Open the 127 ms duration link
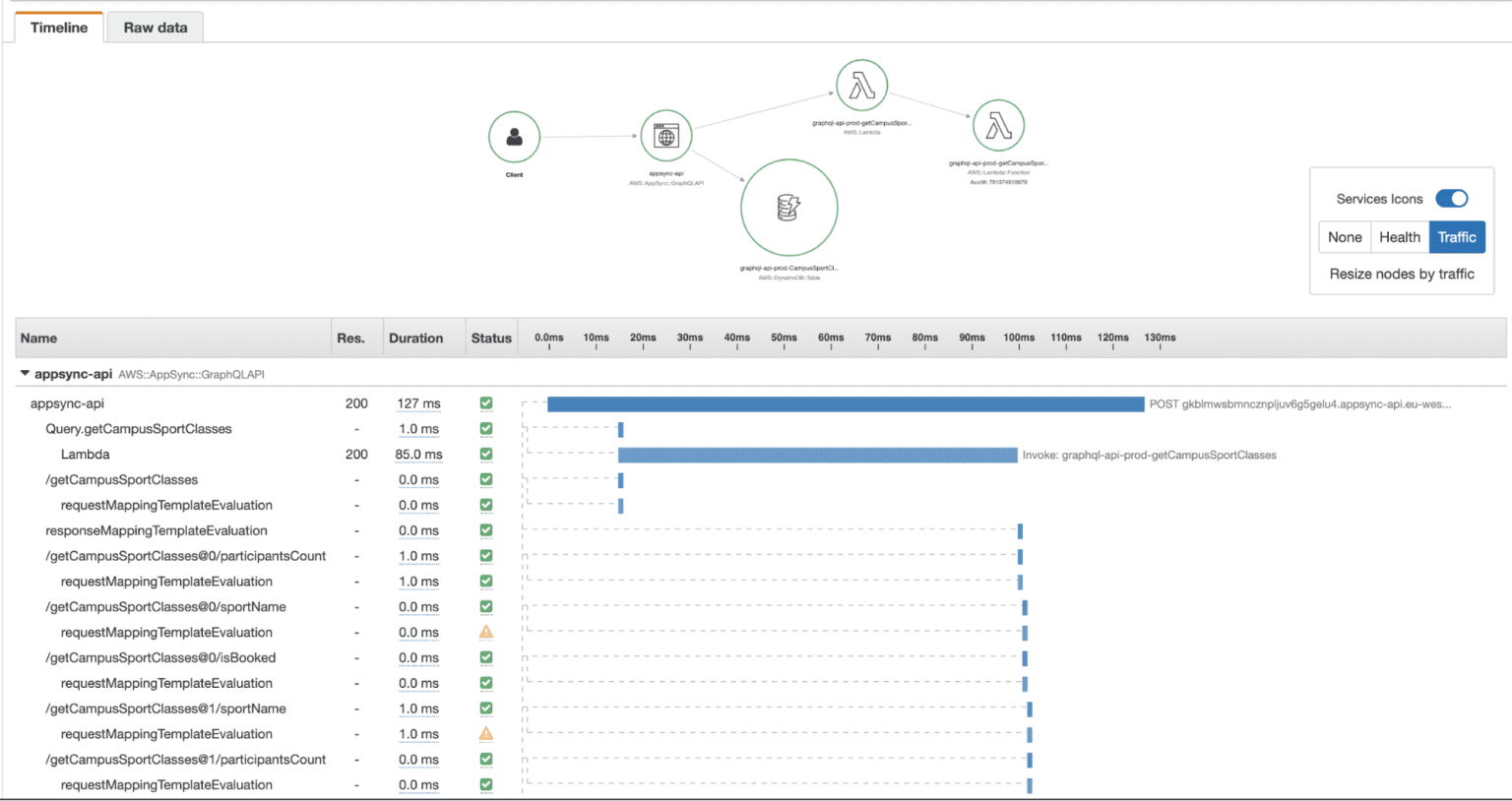 [x=417, y=402]
